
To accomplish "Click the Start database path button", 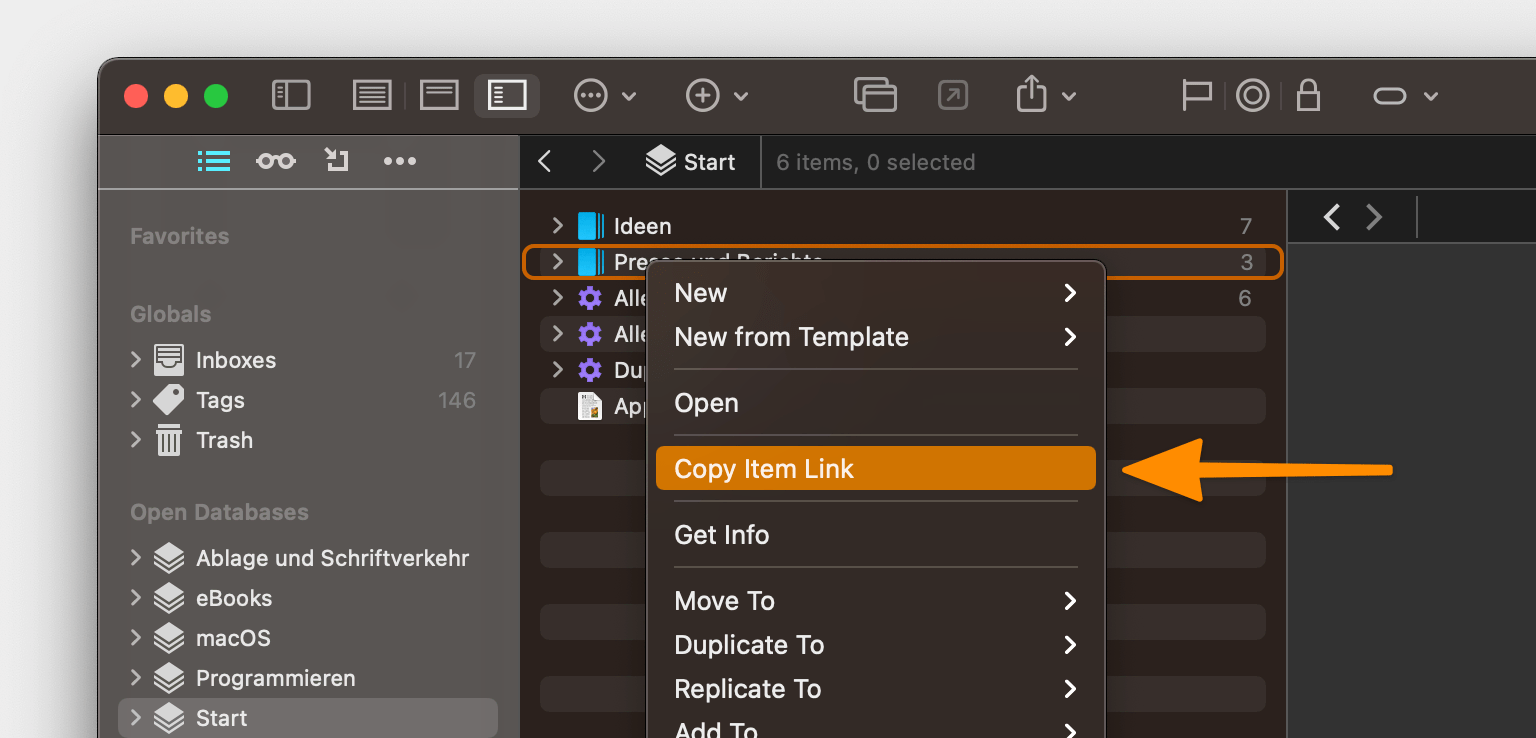I will click(691, 161).
